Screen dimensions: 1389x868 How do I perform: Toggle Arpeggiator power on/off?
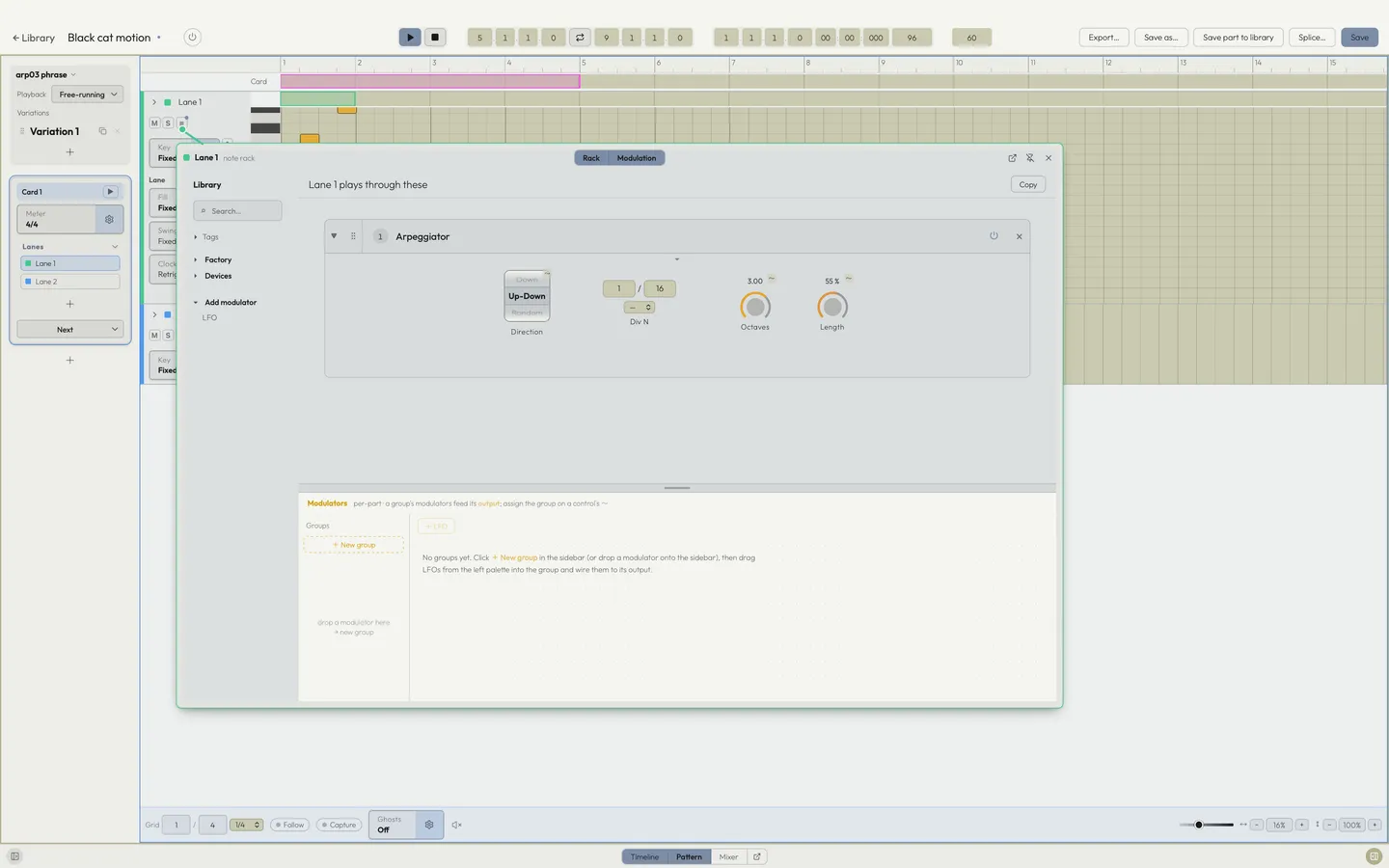point(994,236)
